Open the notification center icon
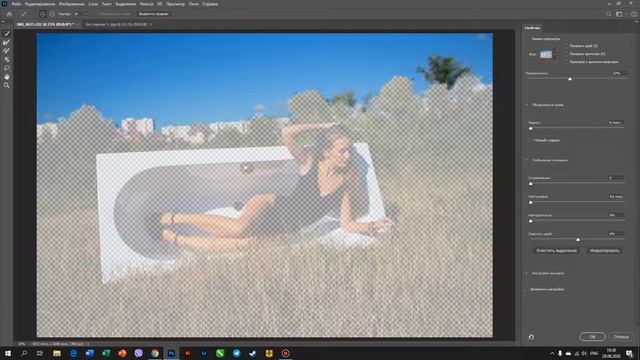640x360 pixels. (629, 353)
